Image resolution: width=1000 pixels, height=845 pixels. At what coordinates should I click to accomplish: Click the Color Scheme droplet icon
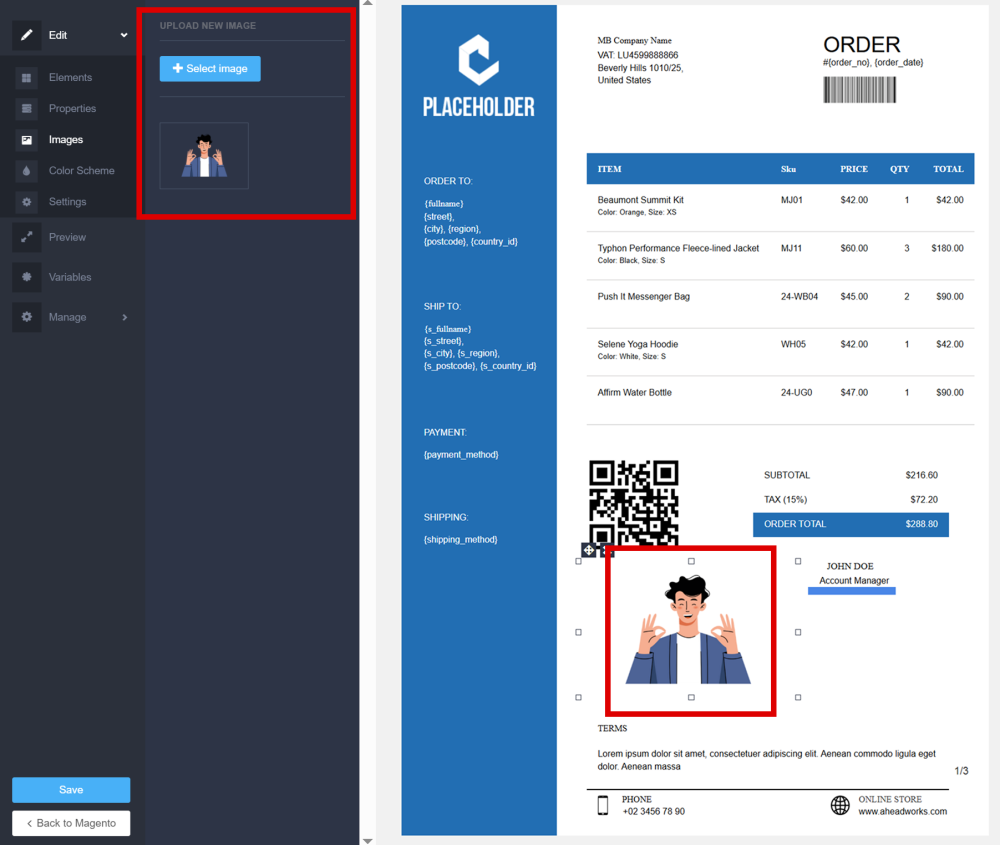(x=26, y=170)
